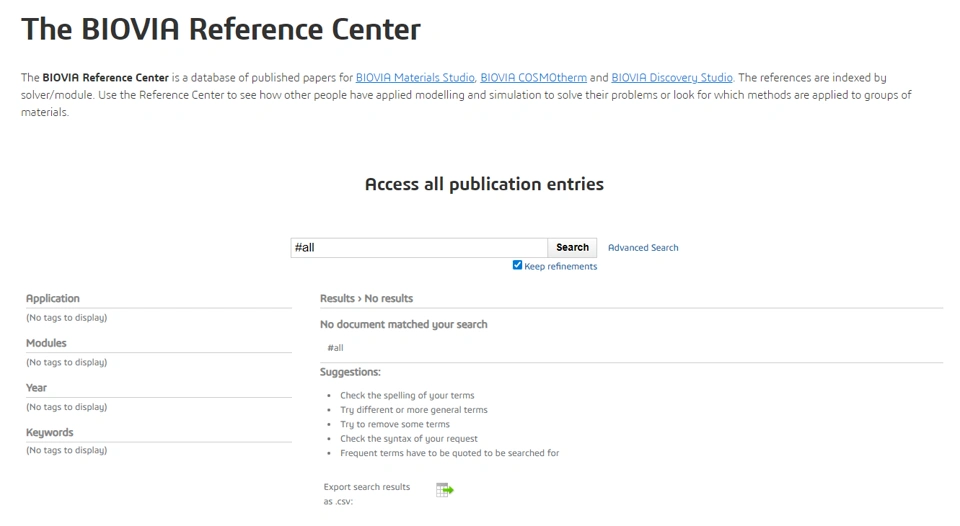Viewport: 960px width, 526px height.
Task: Click the Application filter heading
Action: click(53, 298)
